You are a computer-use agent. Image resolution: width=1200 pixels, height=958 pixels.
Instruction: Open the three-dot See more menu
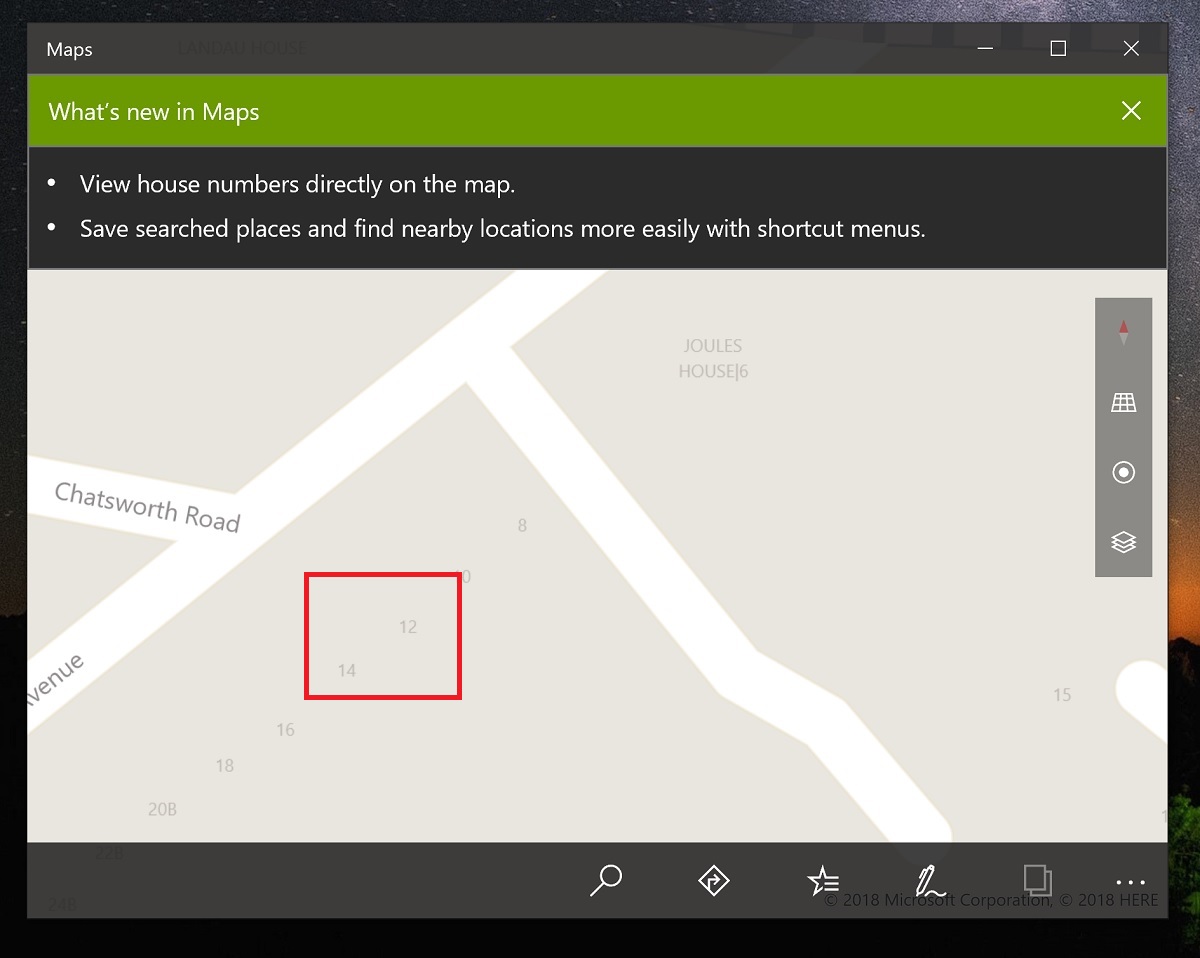[x=1131, y=882]
